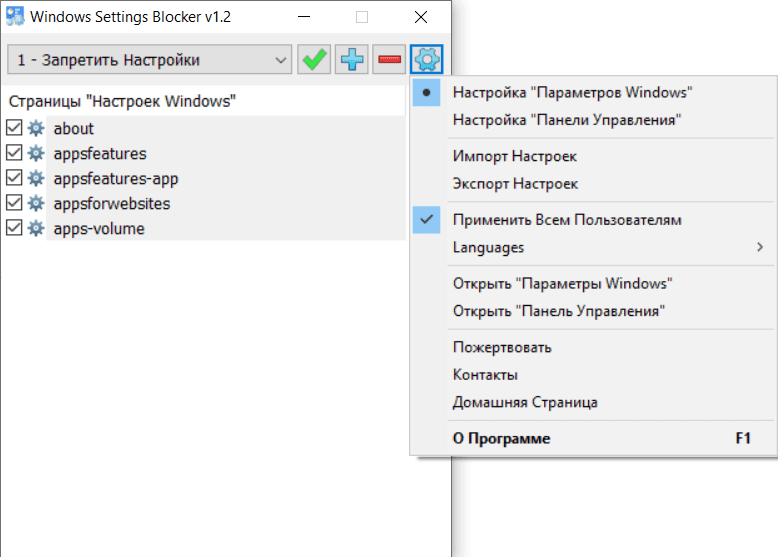Image resolution: width=778 pixels, height=557 pixels.
Task: Uncheck the about page checkbox
Action: click(x=14, y=127)
